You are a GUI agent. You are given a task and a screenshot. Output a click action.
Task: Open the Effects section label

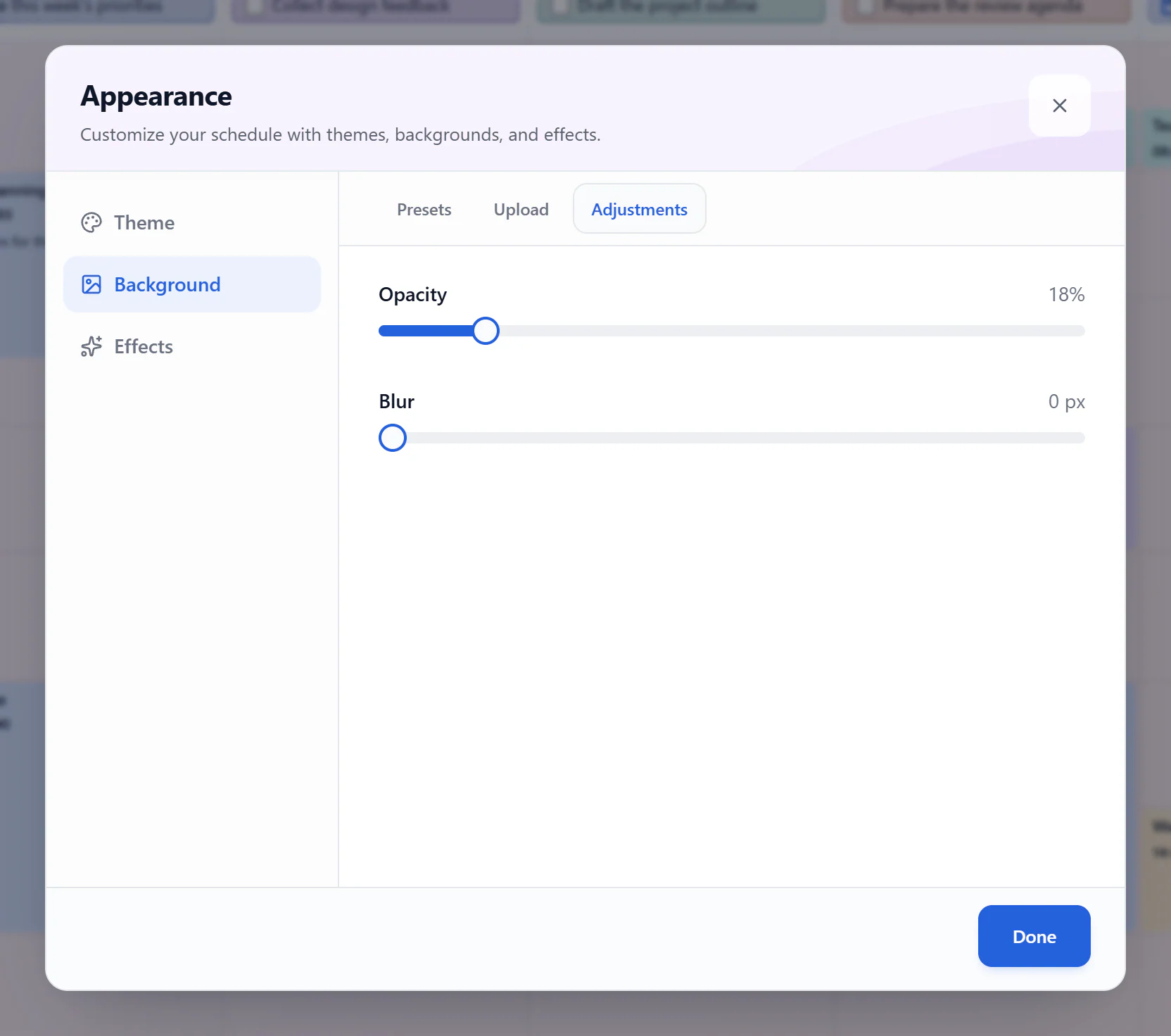click(x=144, y=346)
